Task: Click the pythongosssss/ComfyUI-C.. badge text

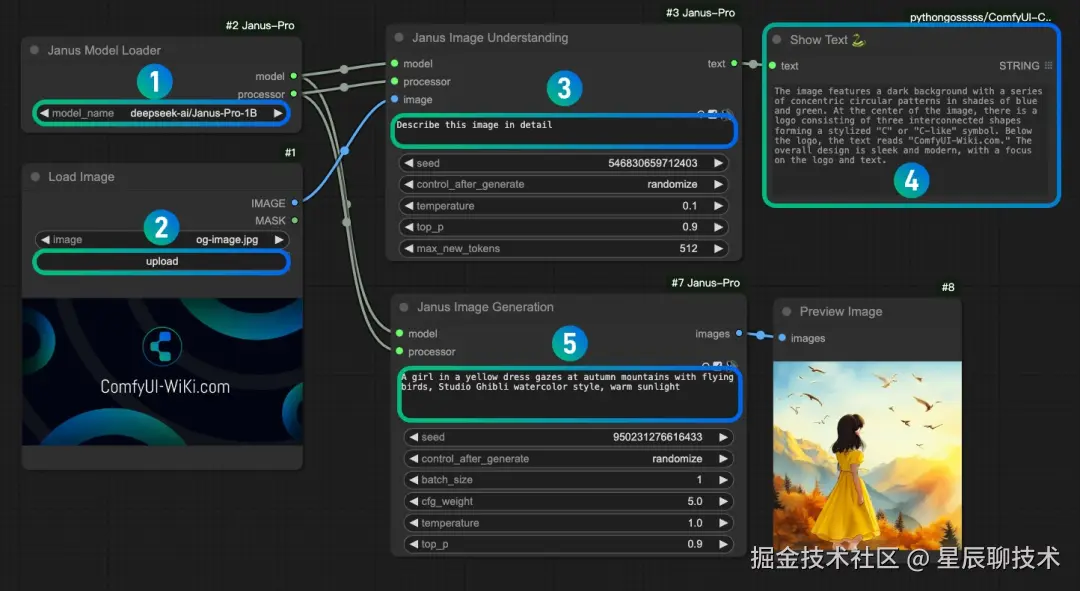Action: 980,17
